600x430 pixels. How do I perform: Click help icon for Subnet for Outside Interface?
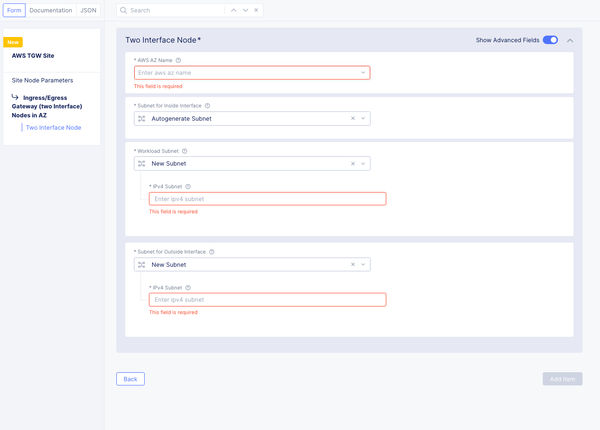[212, 252]
